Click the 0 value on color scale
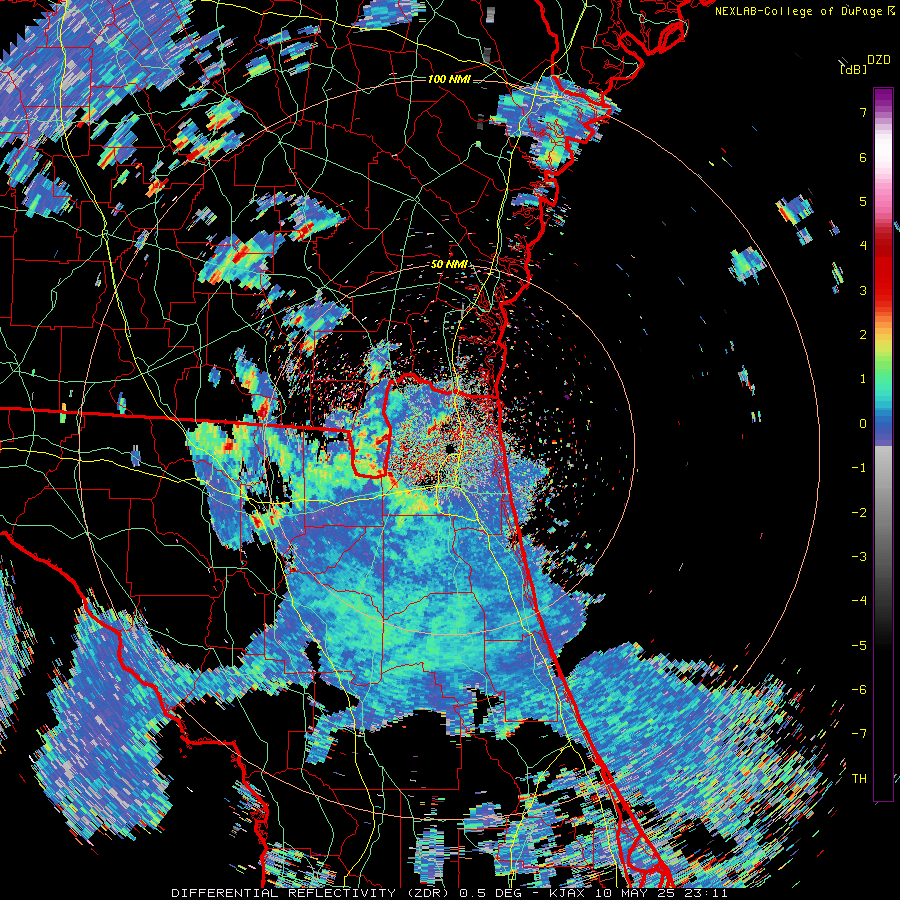The height and width of the screenshot is (900, 900). pyautogui.click(x=863, y=424)
